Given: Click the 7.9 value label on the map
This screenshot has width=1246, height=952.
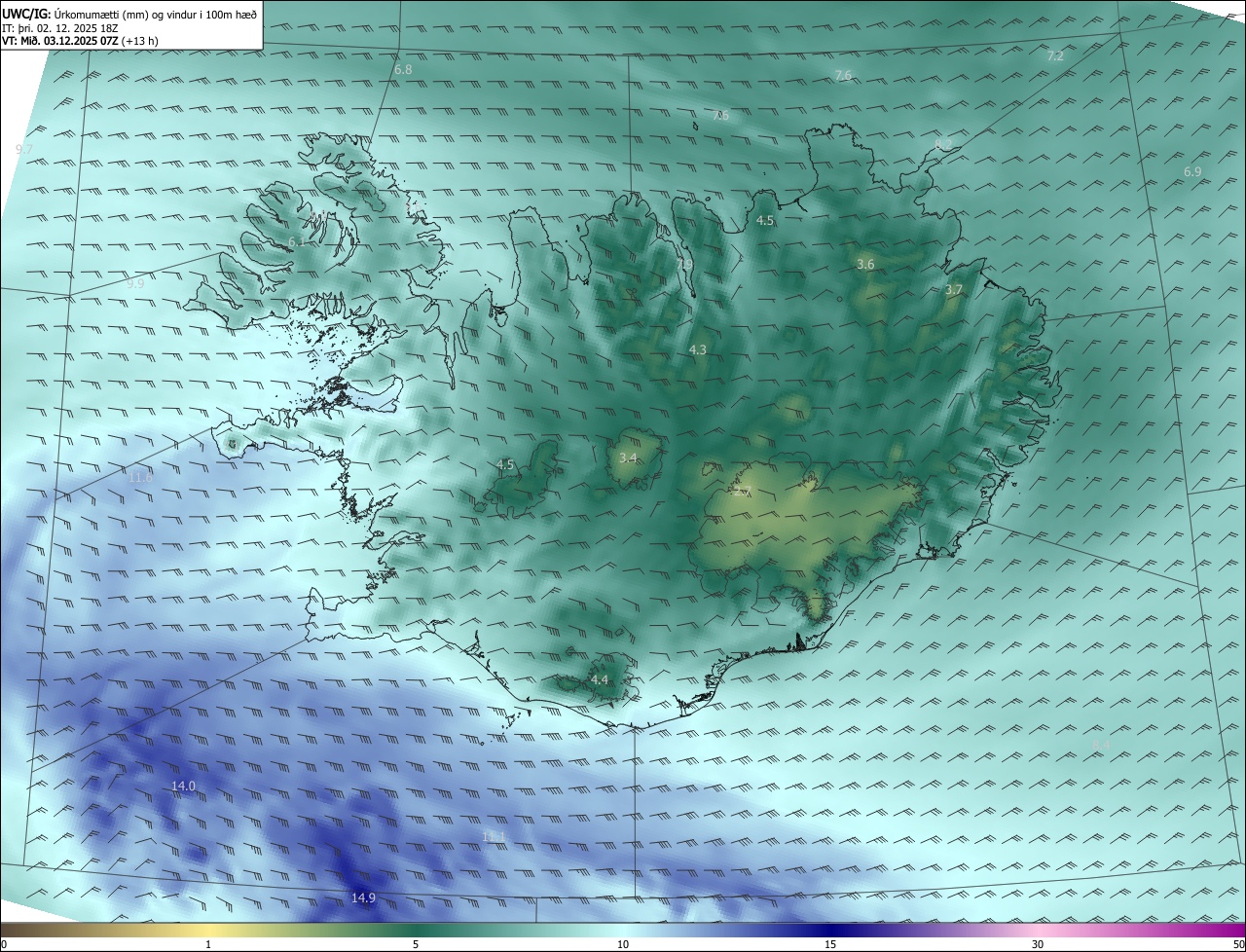Looking at the screenshot, I should tap(684, 264).
